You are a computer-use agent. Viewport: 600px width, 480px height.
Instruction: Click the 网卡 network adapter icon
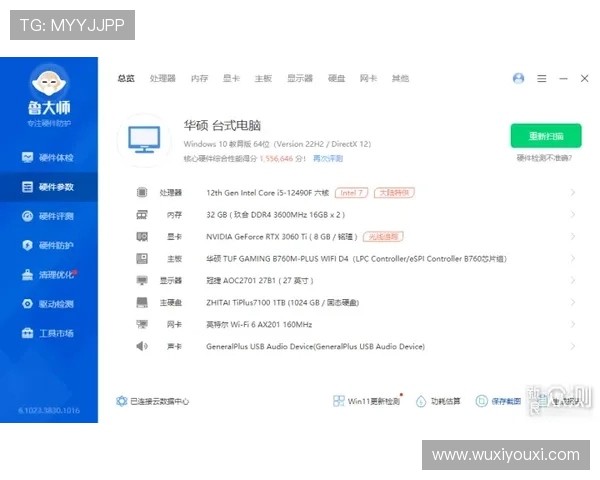[142, 325]
